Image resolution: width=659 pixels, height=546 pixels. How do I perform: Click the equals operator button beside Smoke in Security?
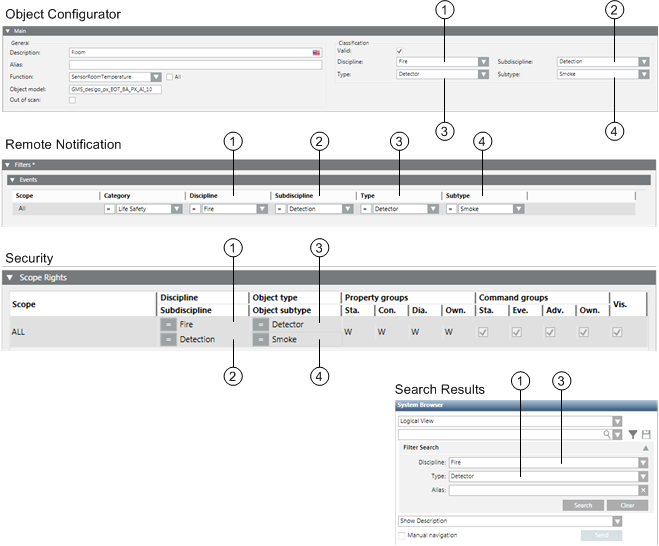(260, 340)
